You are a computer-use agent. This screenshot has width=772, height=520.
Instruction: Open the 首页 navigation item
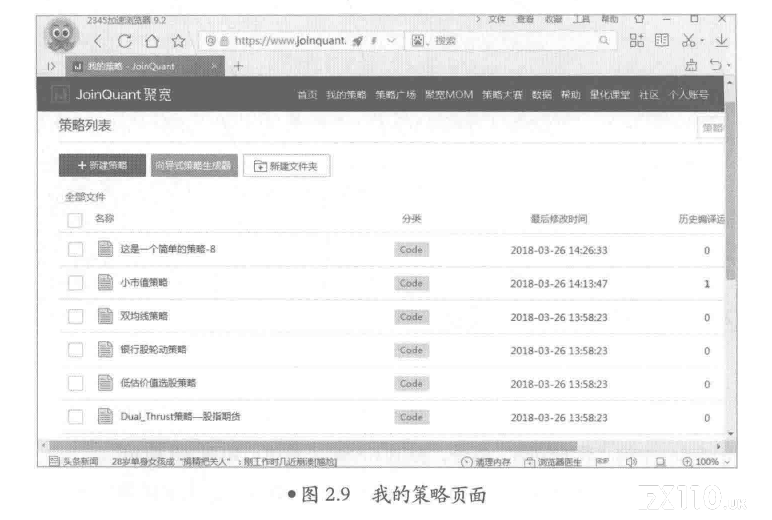pyautogui.click(x=307, y=95)
